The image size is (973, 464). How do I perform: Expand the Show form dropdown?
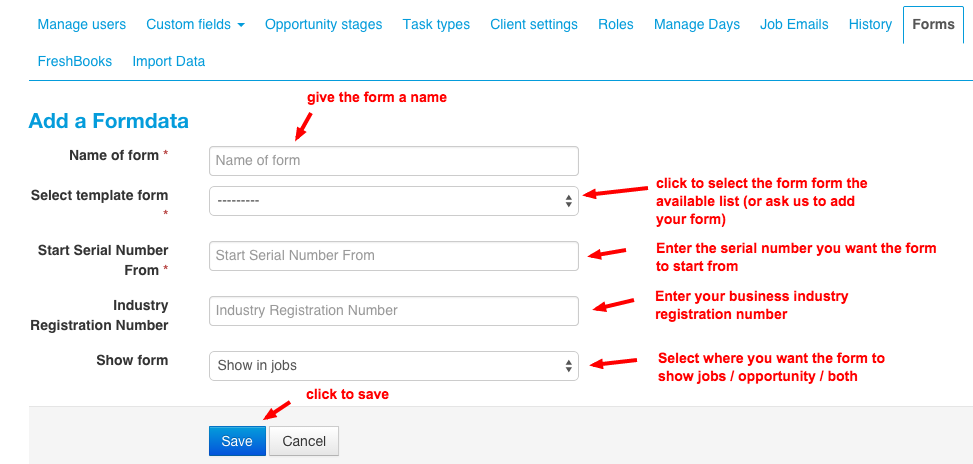[x=394, y=366]
